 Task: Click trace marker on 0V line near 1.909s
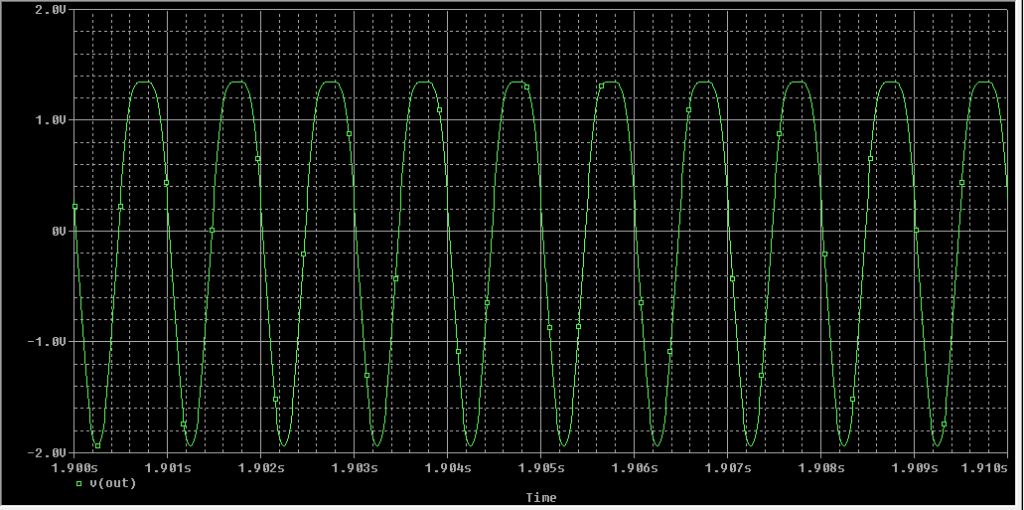tap(916, 230)
